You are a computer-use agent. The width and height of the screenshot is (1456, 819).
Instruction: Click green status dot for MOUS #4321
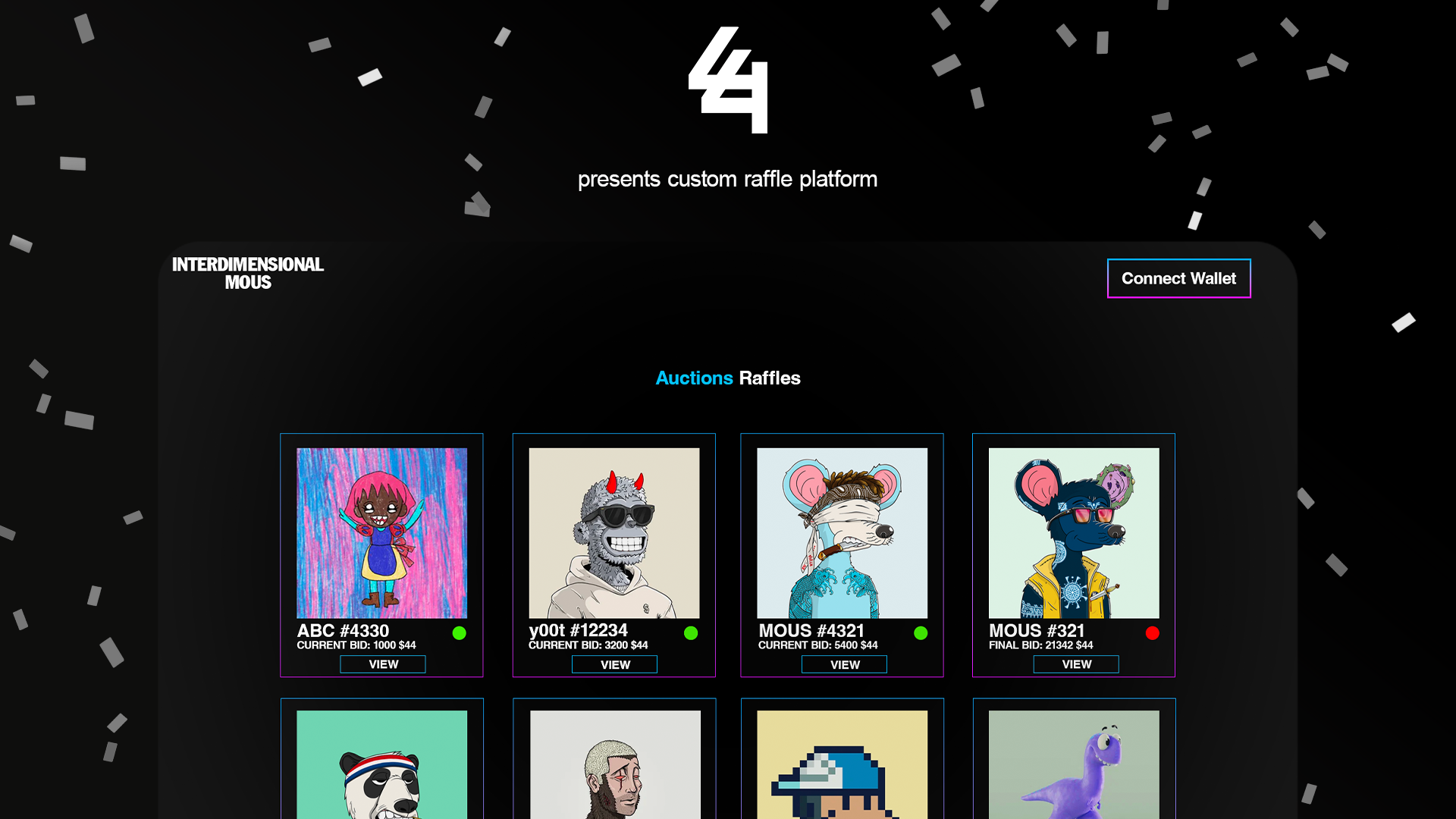[921, 633]
